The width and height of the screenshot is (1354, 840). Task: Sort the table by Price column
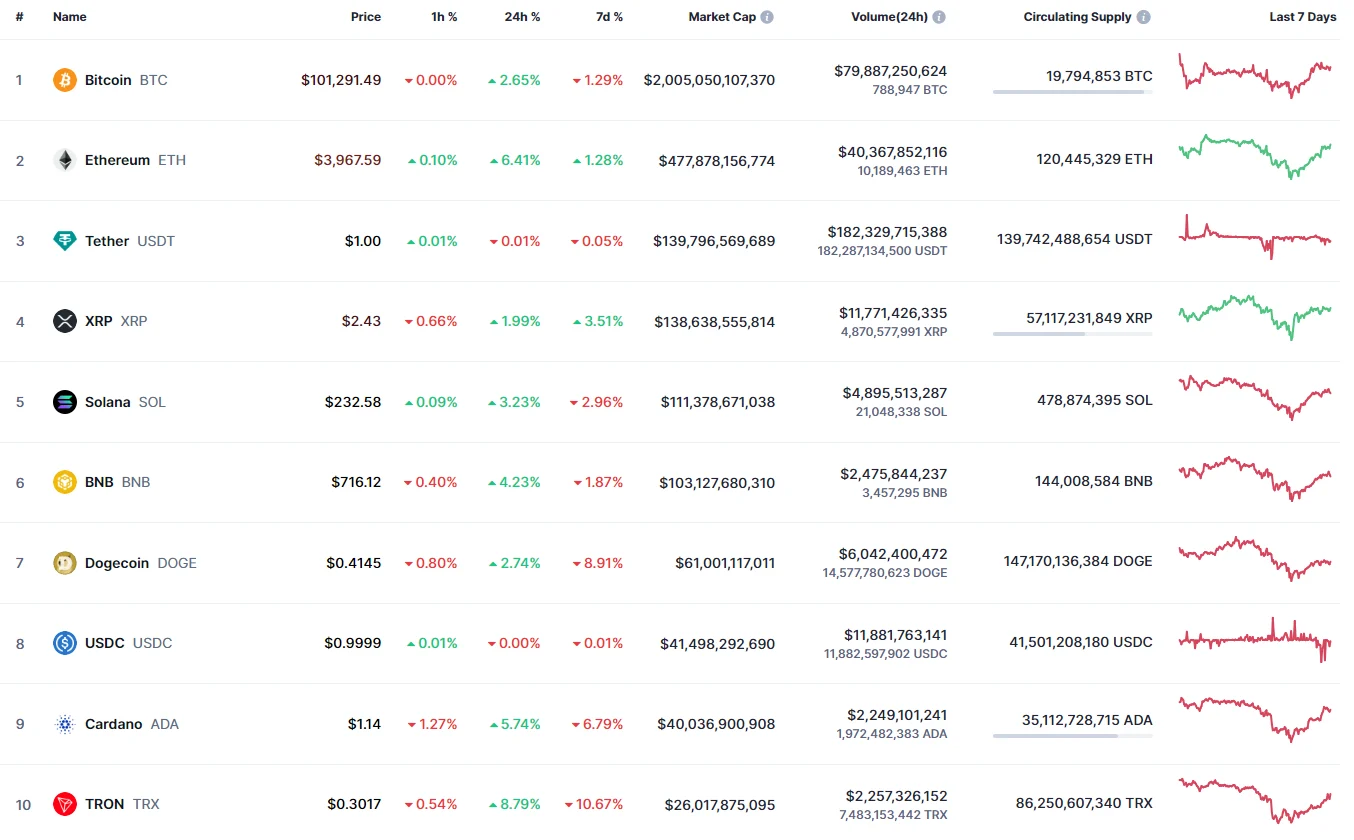pyautogui.click(x=365, y=17)
